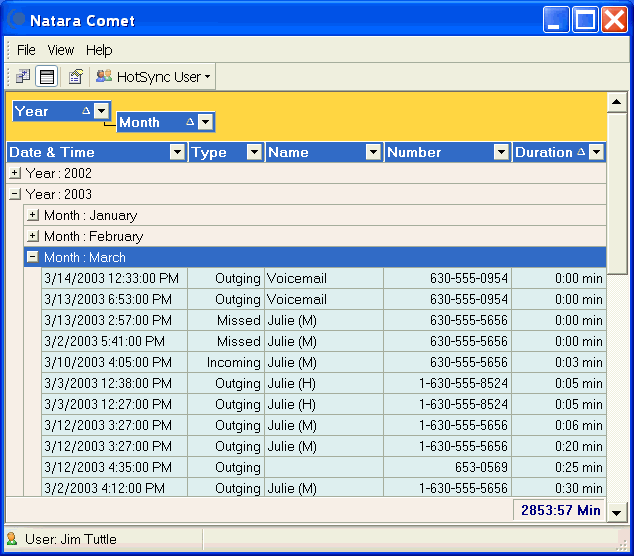Click the HotSync User people icon
The width and height of the screenshot is (634, 556).
point(104,77)
